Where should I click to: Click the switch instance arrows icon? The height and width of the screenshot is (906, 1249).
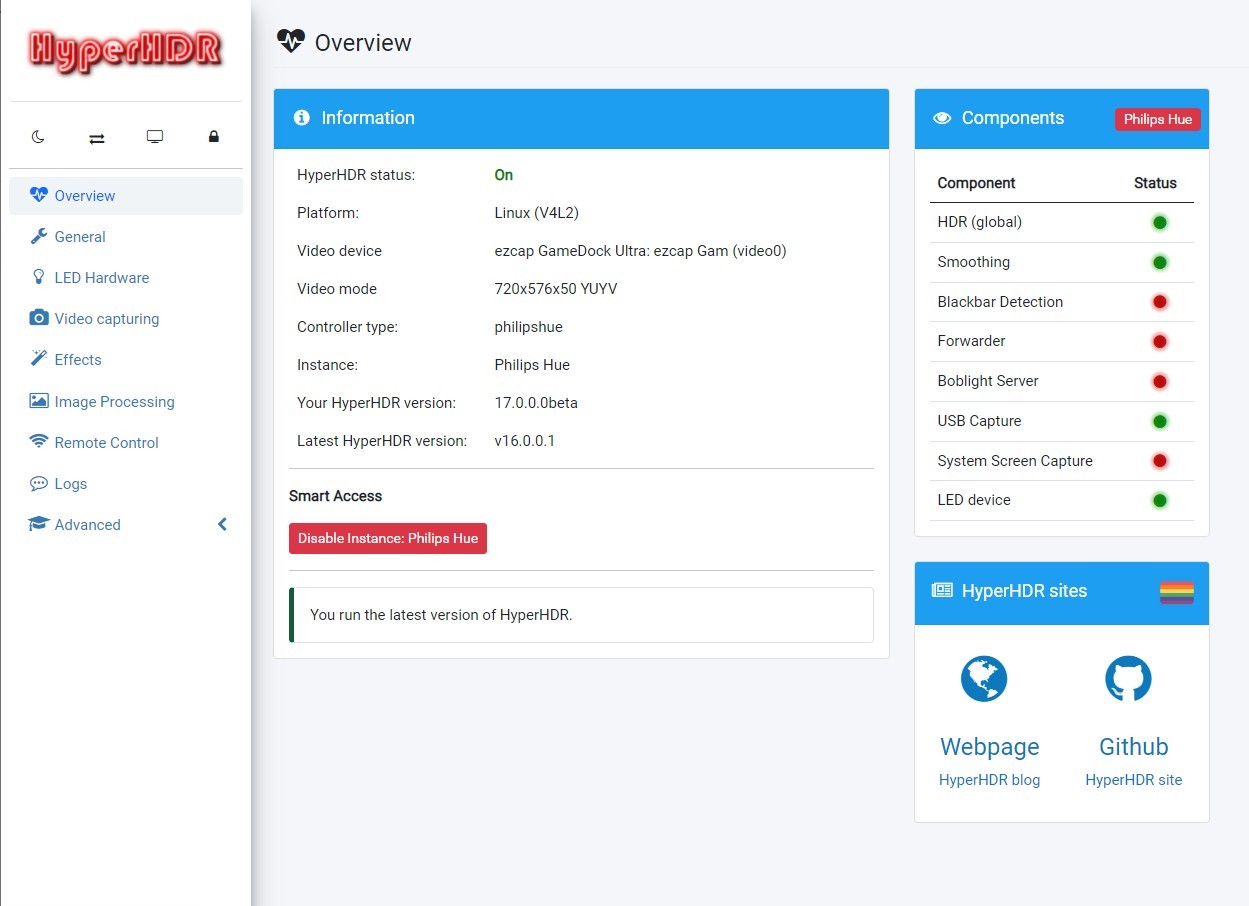(x=97, y=138)
